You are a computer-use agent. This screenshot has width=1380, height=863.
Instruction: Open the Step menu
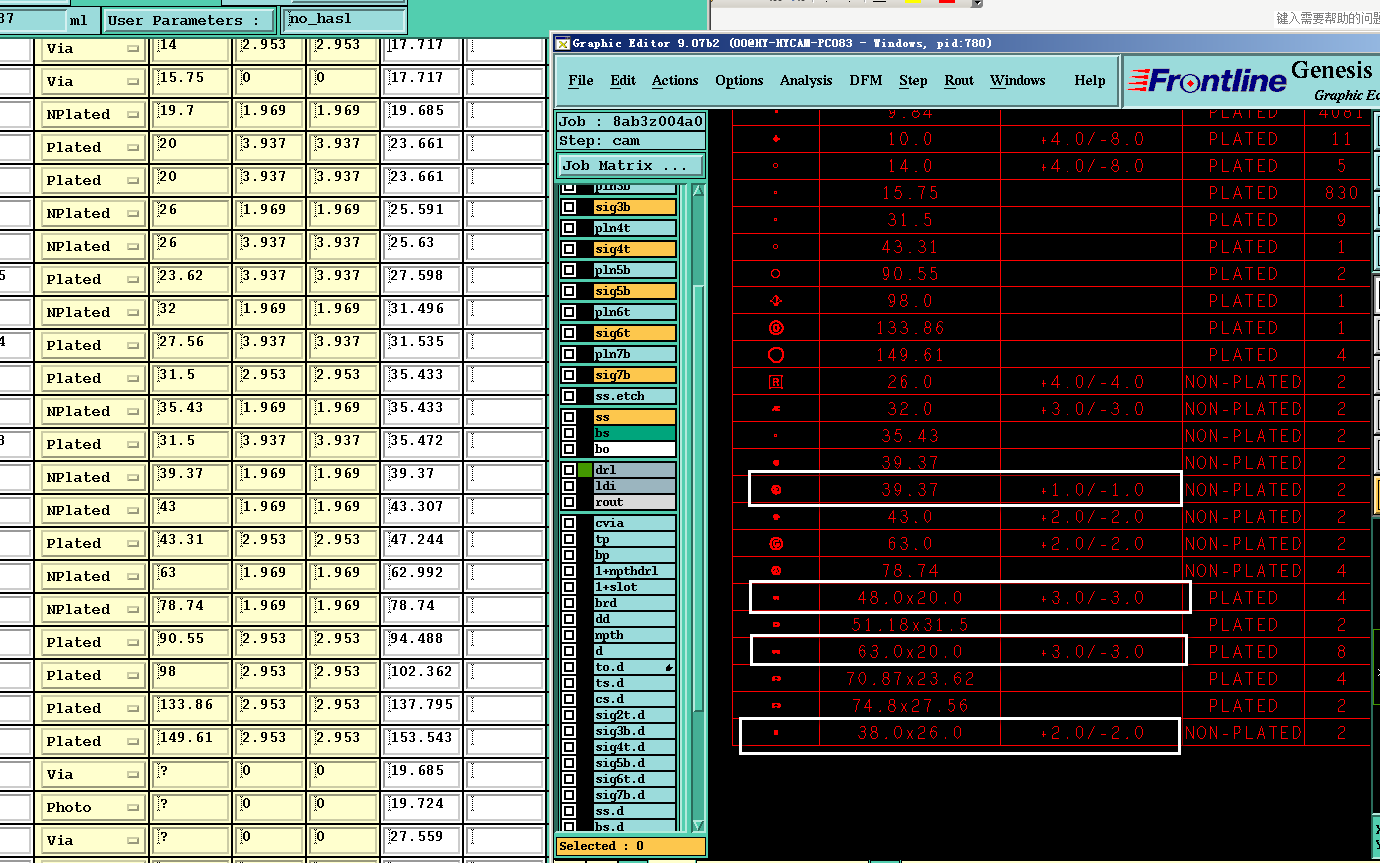pyautogui.click(x=913, y=81)
